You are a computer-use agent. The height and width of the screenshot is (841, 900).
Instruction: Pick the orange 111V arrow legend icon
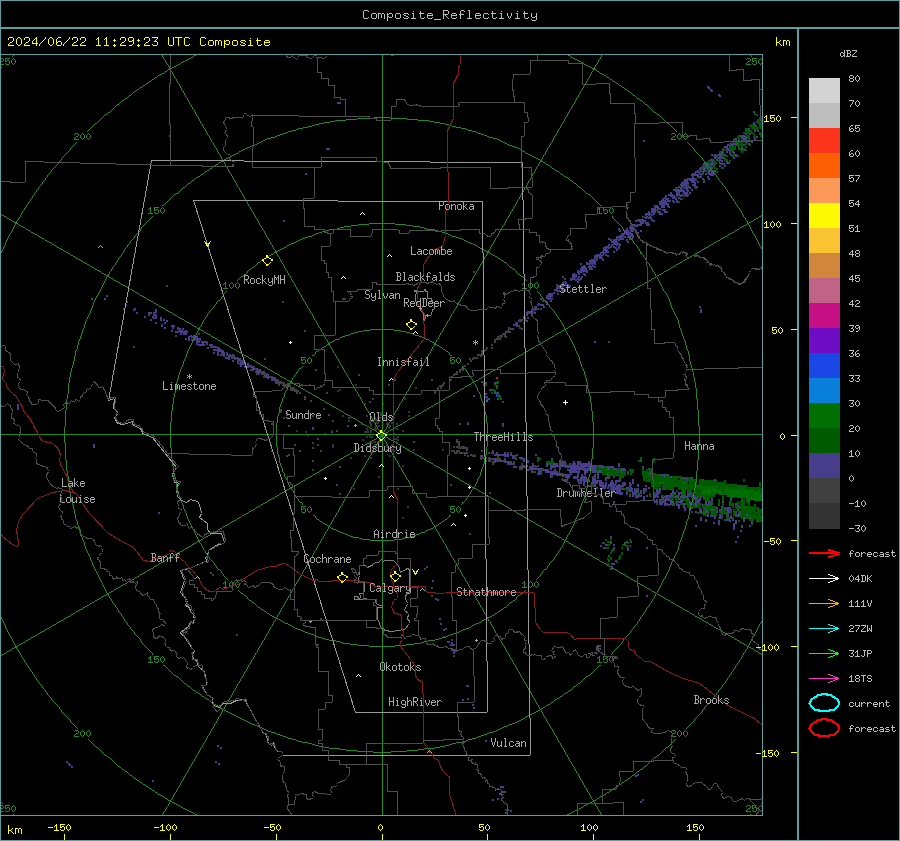[824, 603]
